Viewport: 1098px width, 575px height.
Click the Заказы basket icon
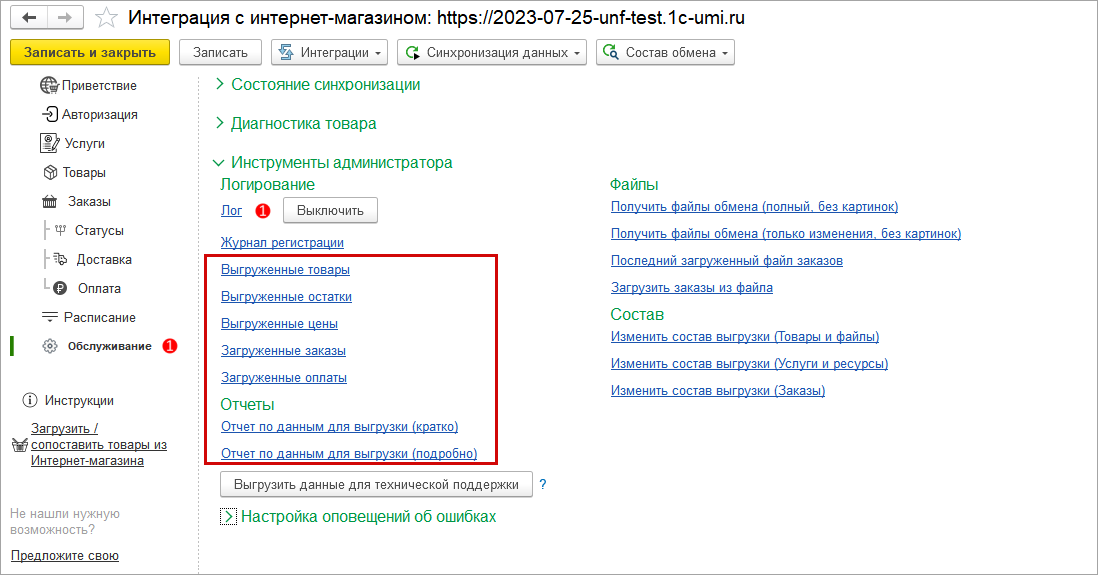pyautogui.click(x=49, y=202)
